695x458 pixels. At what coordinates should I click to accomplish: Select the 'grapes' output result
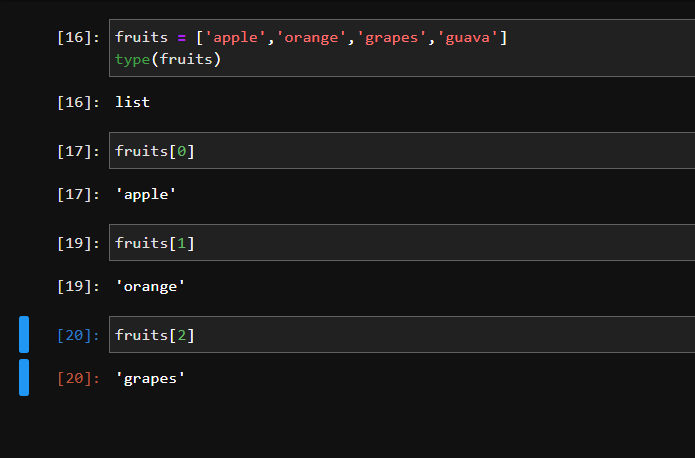pos(150,378)
